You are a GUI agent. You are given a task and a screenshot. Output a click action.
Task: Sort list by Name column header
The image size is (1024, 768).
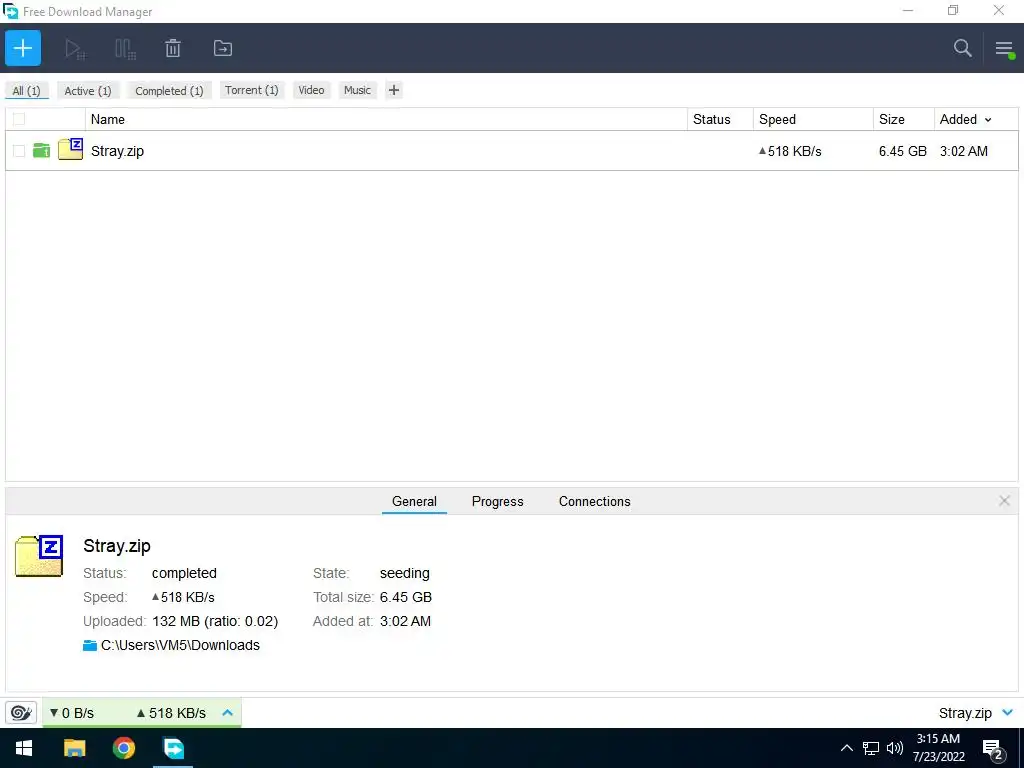point(386,120)
